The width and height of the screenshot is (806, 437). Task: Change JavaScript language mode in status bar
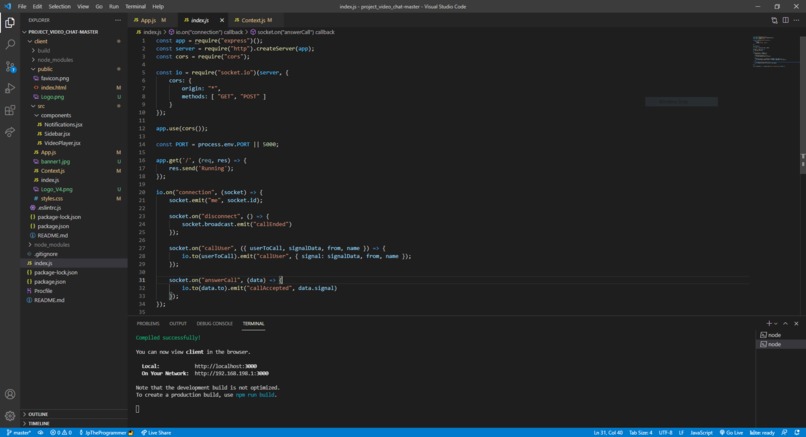pyautogui.click(x=701, y=432)
